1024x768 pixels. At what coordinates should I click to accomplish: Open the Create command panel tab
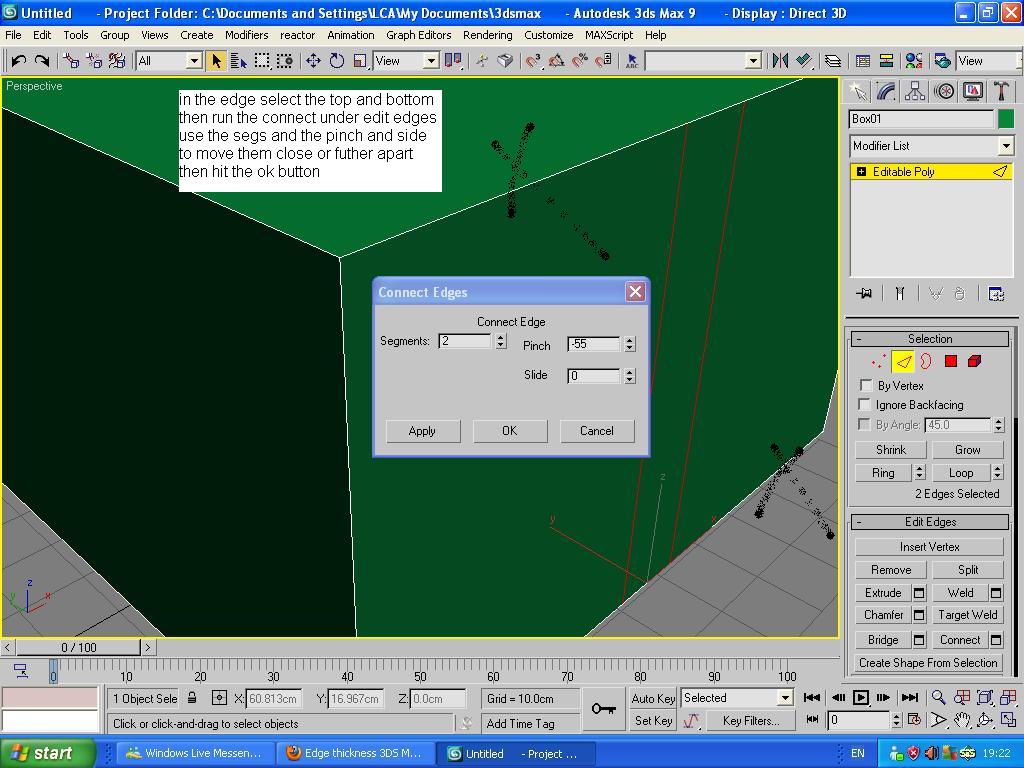858,91
